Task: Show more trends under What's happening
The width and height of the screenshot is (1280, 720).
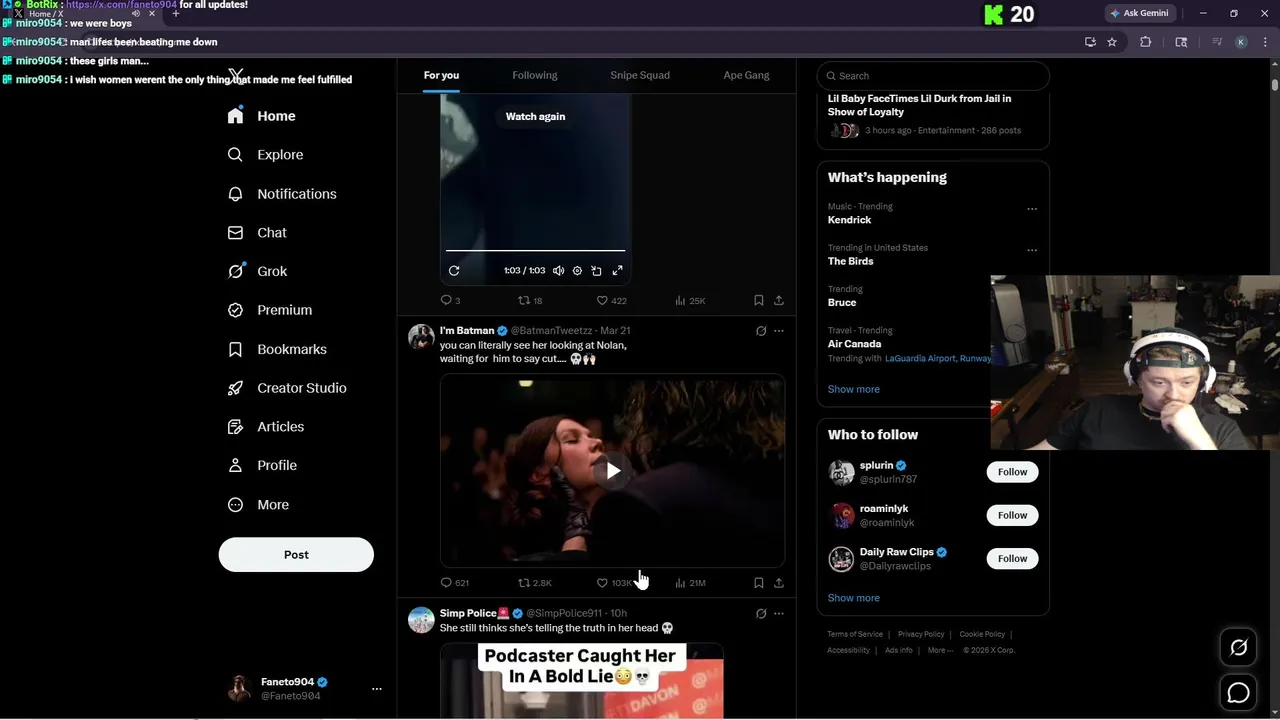Action: (854, 389)
